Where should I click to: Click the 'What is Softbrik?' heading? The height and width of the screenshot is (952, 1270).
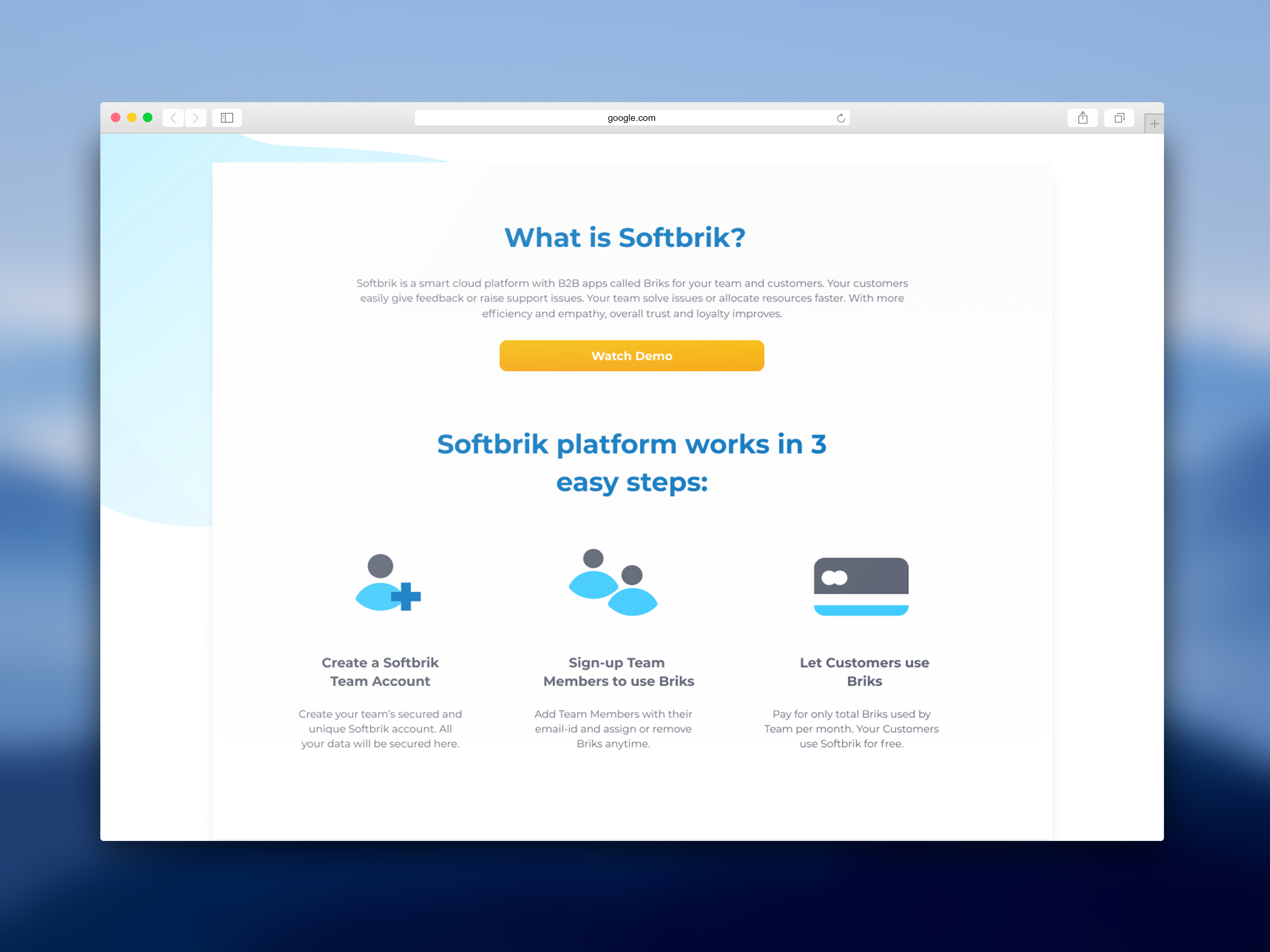point(625,238)
